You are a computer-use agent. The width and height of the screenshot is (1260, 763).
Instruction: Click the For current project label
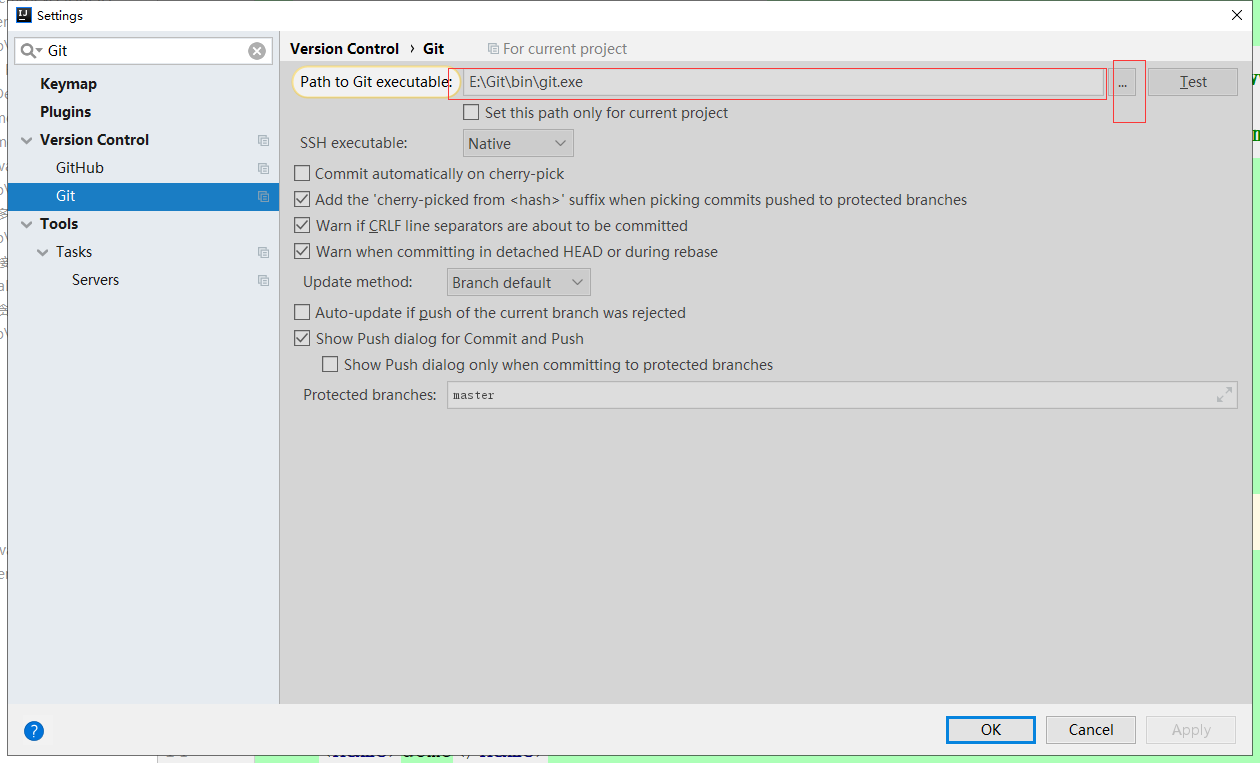pos(565,49)
